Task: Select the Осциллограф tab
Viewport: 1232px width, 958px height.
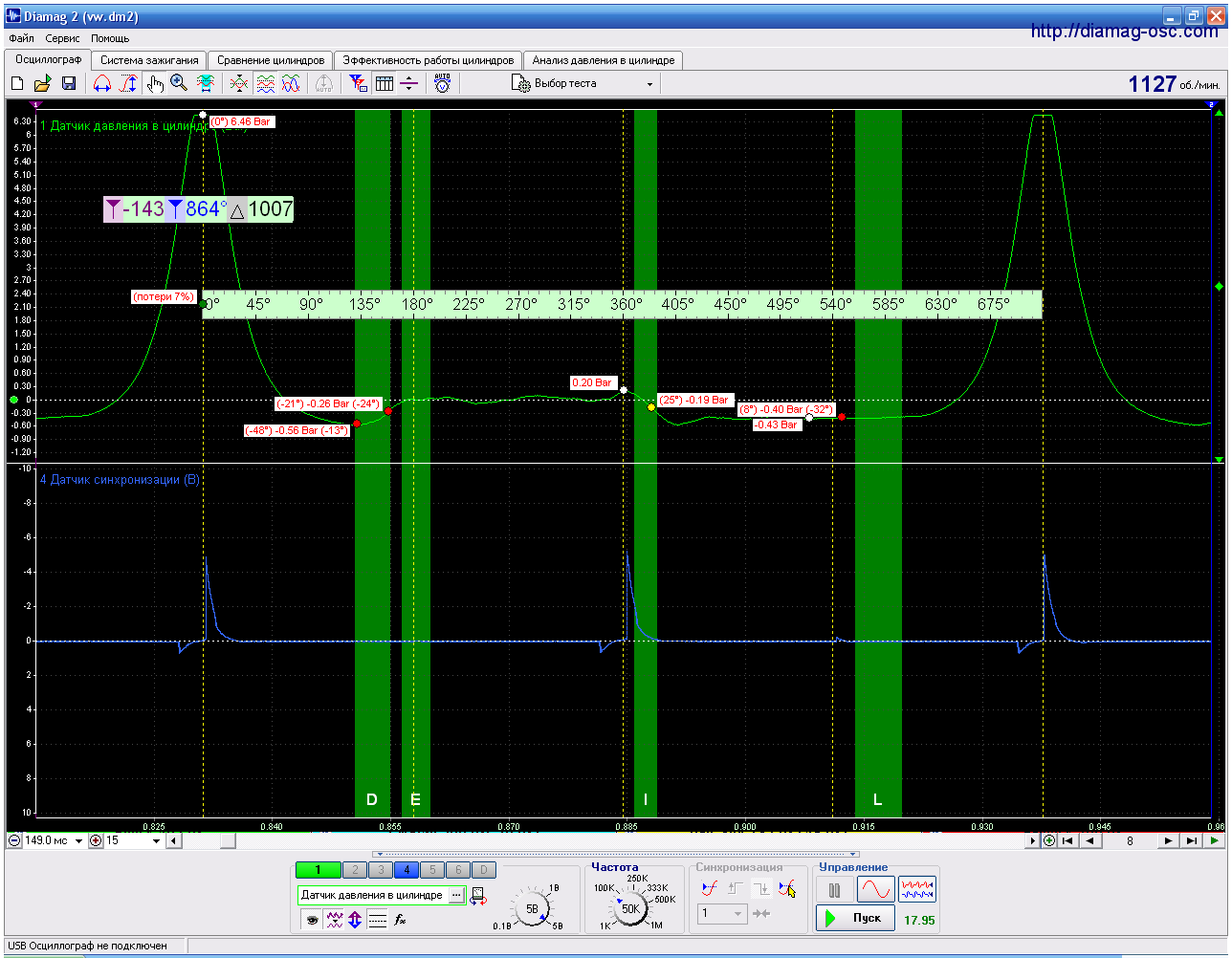Action: 48,59
